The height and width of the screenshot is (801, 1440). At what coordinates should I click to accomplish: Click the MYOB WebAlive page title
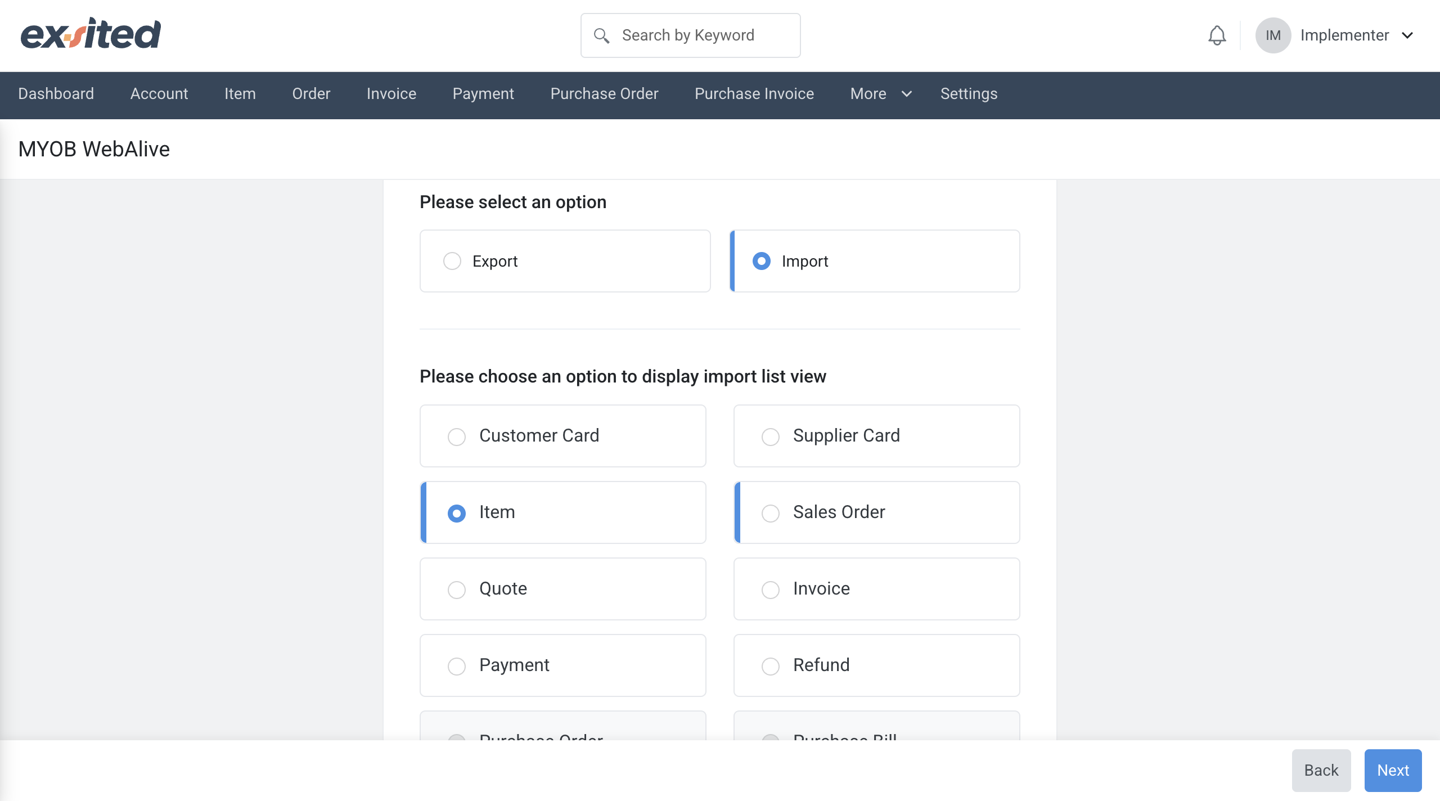94,149
